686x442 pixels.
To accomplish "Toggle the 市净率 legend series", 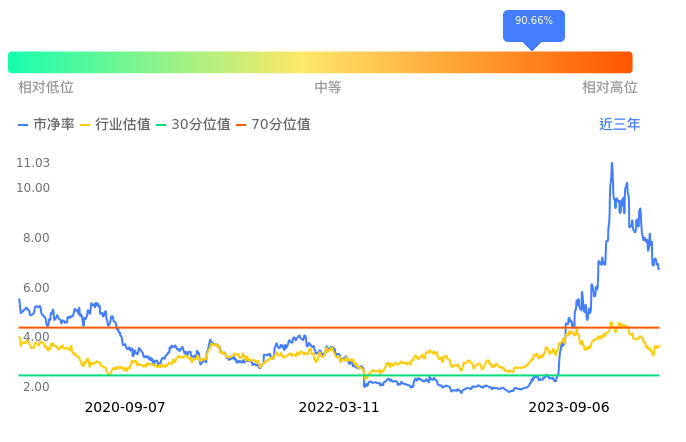I will pos(47,125).
